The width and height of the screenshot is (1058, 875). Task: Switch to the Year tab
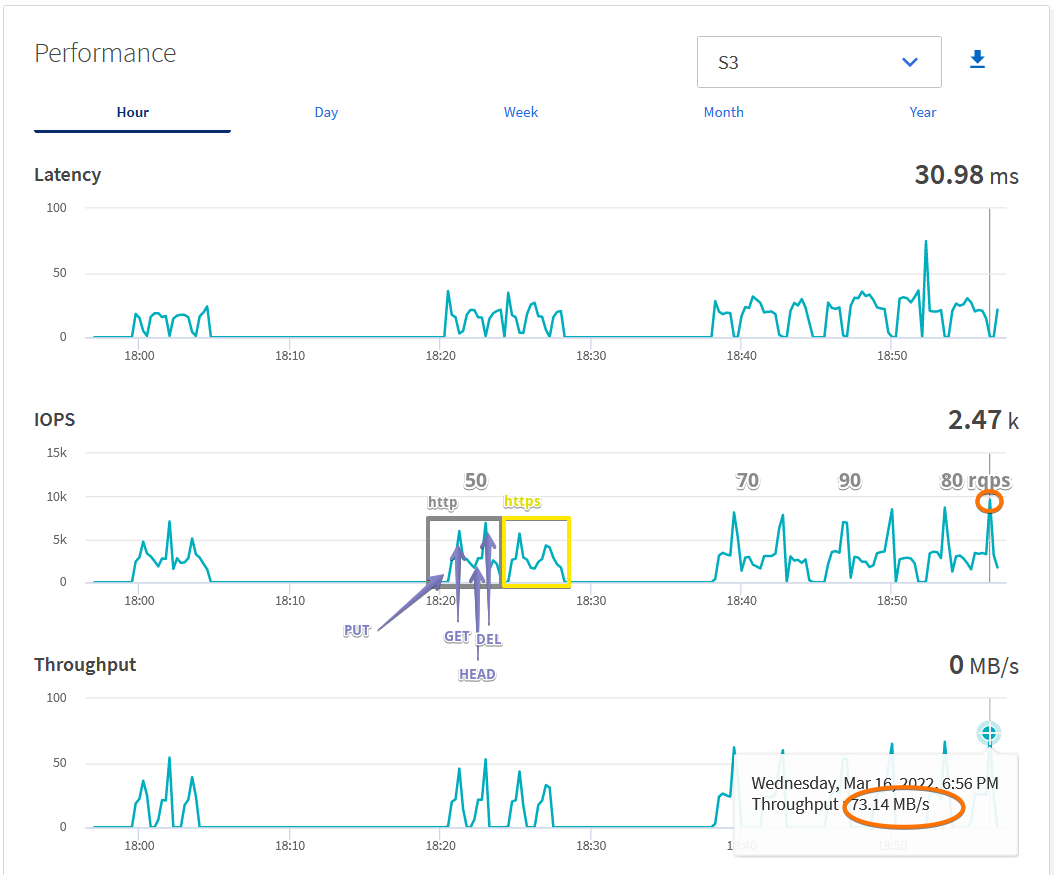point(922,112)
